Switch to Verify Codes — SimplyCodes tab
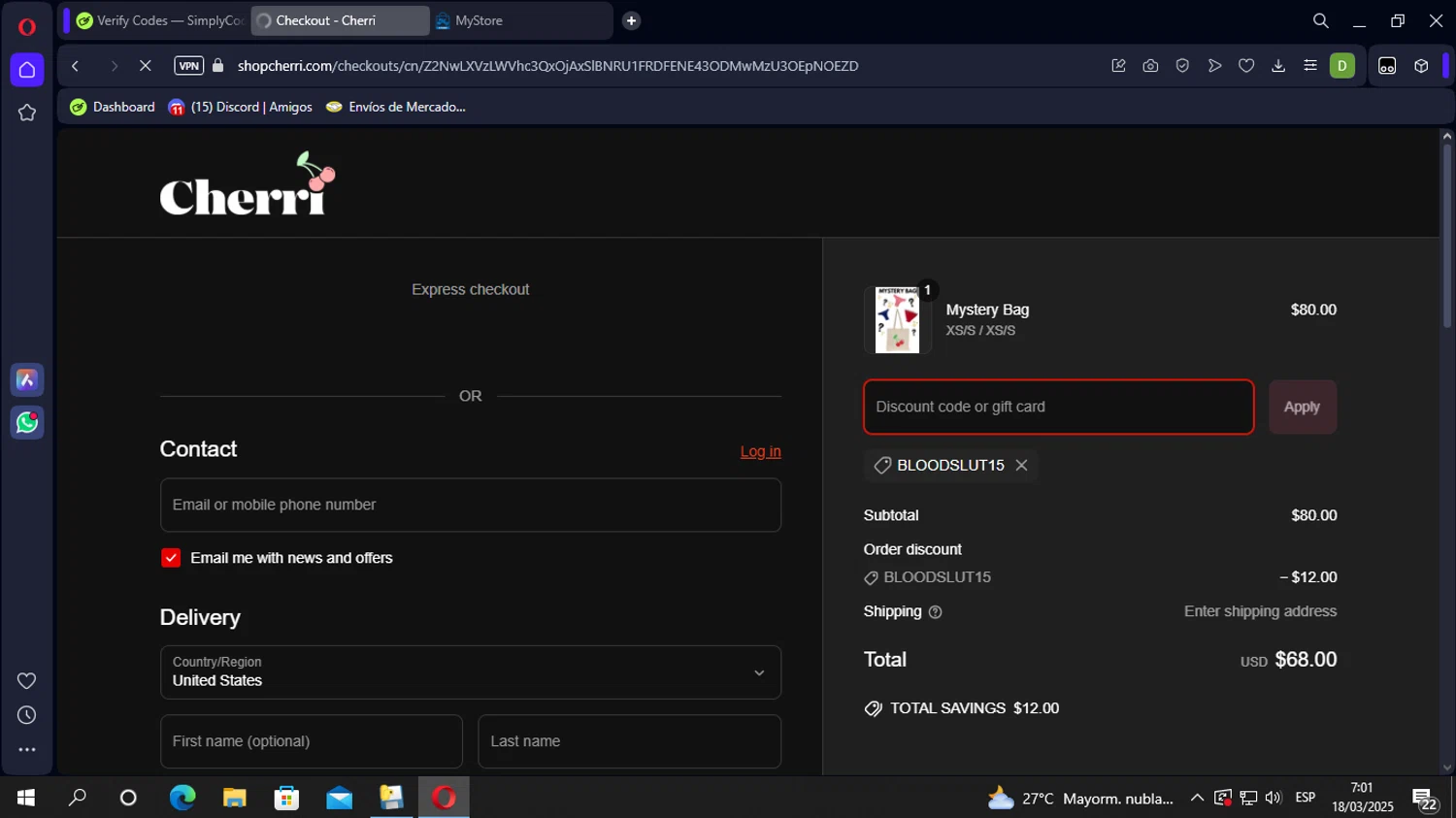The width and height of the screenshot is (1456, 818). tap(160, 20)
